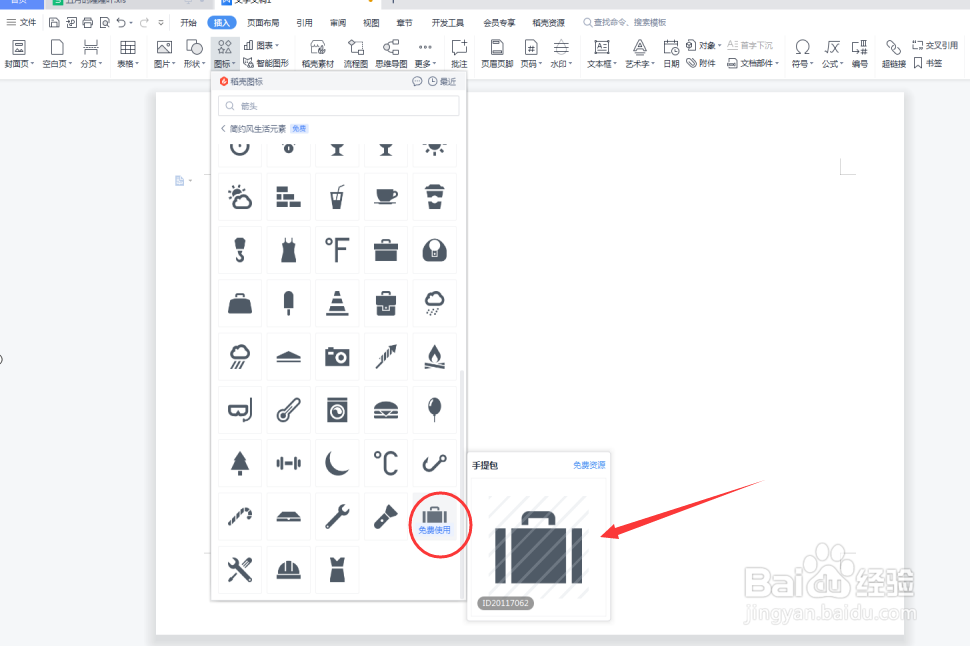Click the Print icon in quick toolbar

[88, 23]
